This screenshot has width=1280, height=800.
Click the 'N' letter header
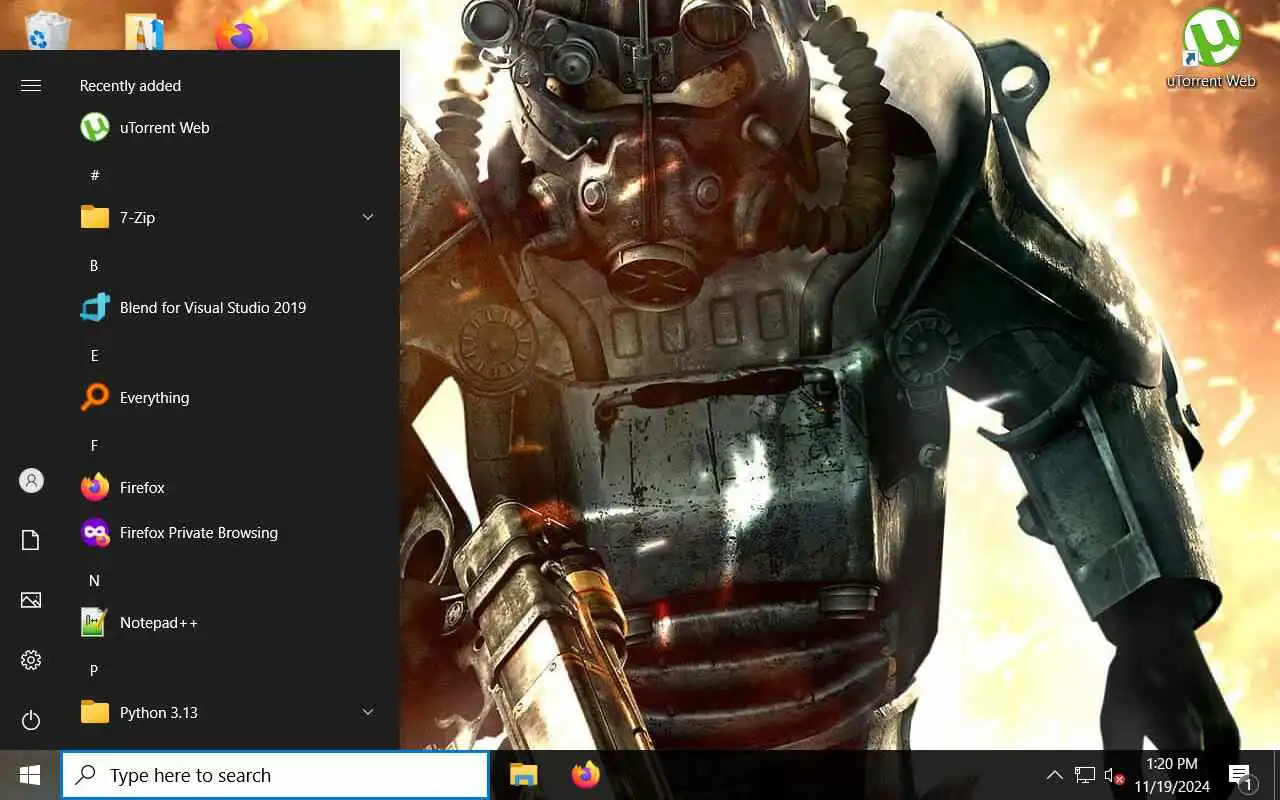[x=94, y=580]
